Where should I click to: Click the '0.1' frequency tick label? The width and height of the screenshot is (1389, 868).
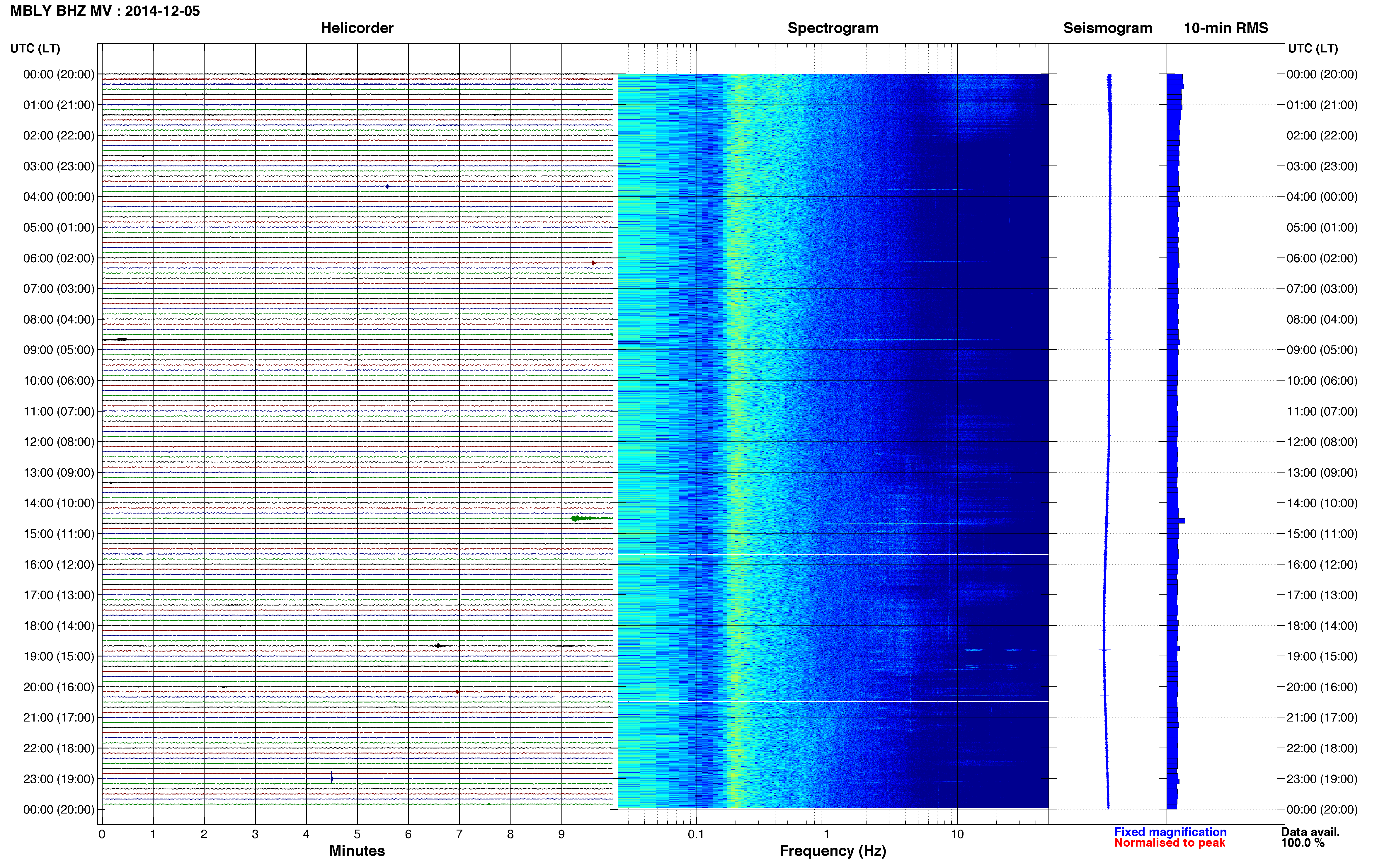pyautogui.click(x=696, y=834)
